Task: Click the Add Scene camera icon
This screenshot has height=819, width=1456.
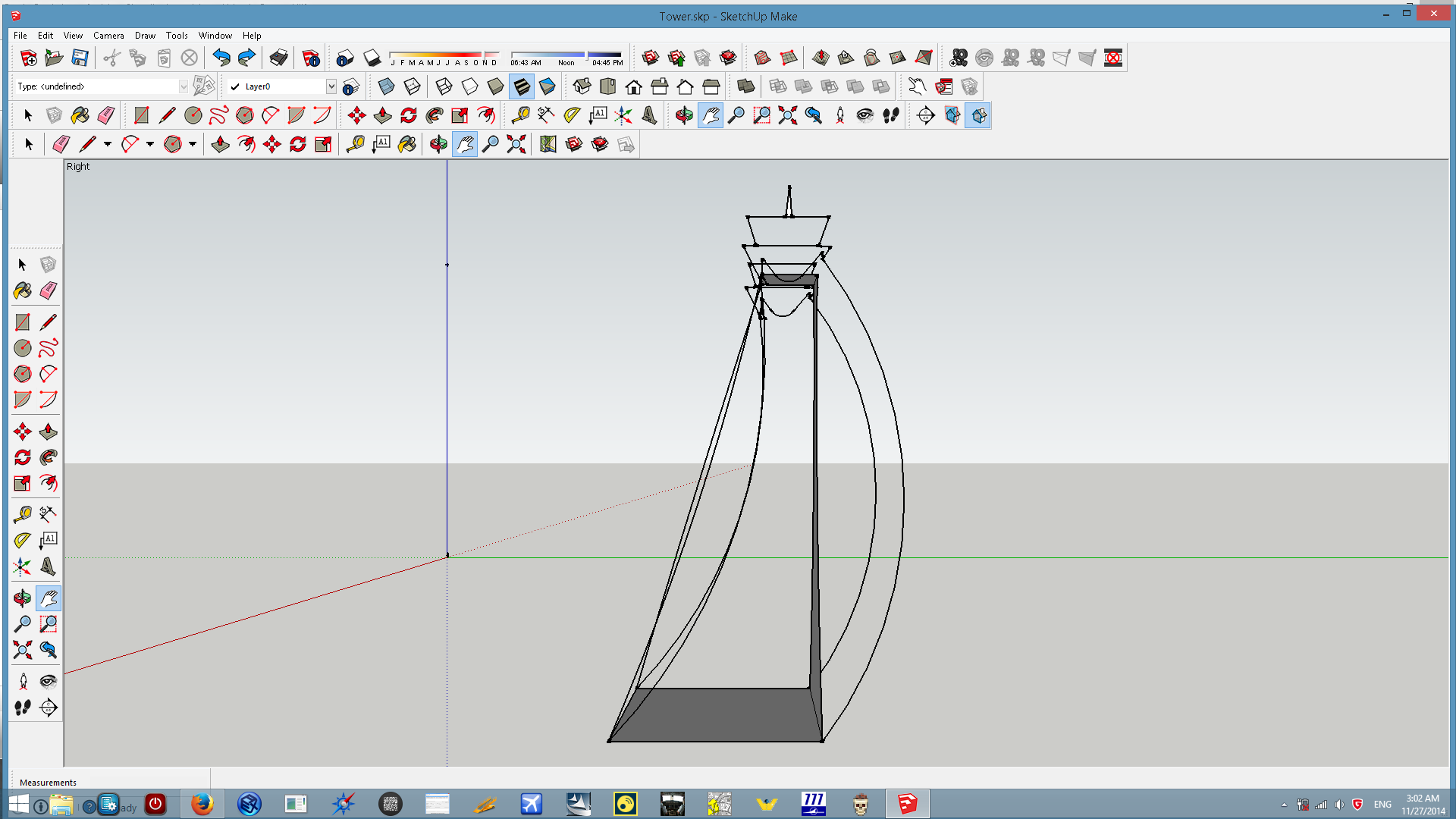Action: pyautogui.click(x=959, y=58)
